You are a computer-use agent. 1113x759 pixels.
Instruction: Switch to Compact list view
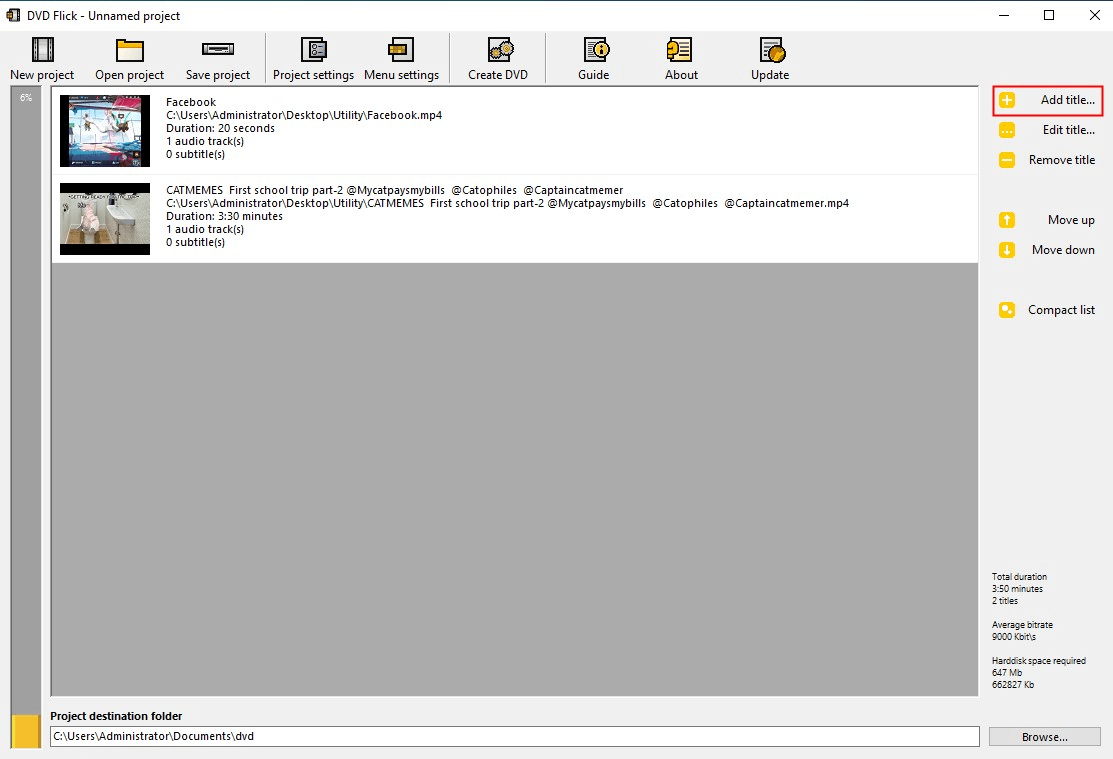pyautogui.click(x=1048, y=310)
